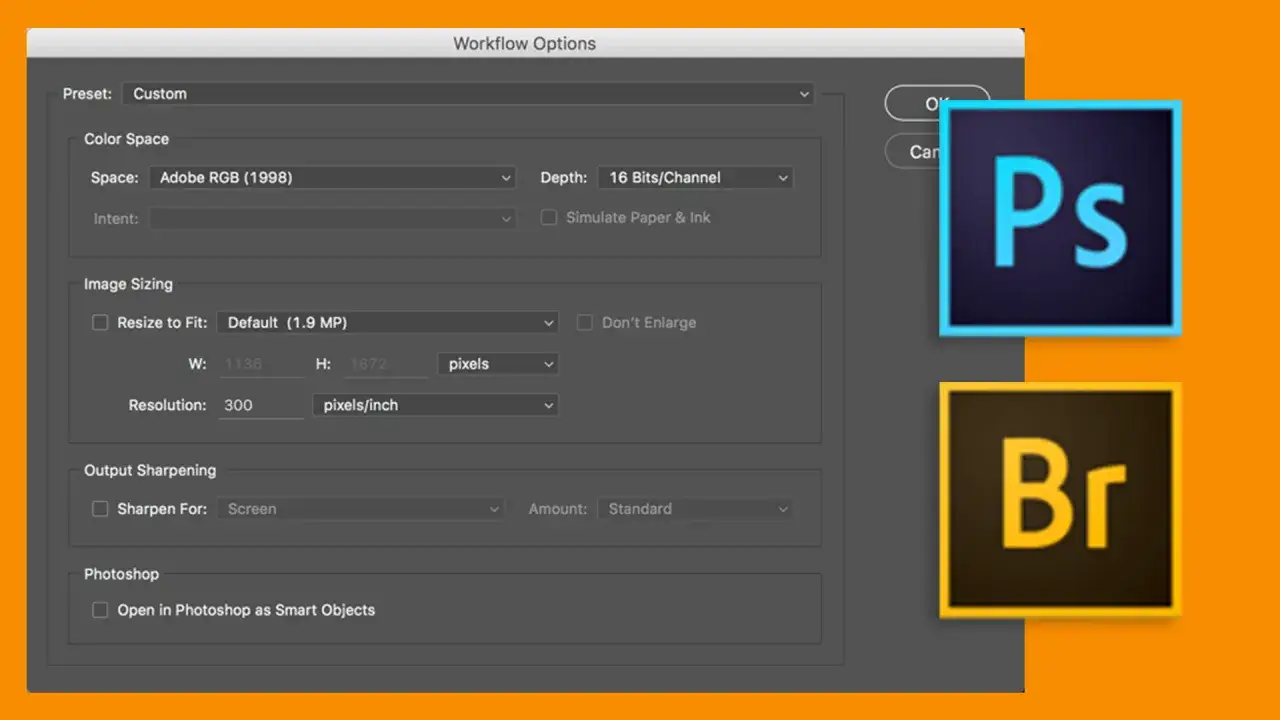Confirm the dialog with the OK button
Screen dimensions: 1280x720
[x=937, y=104]
